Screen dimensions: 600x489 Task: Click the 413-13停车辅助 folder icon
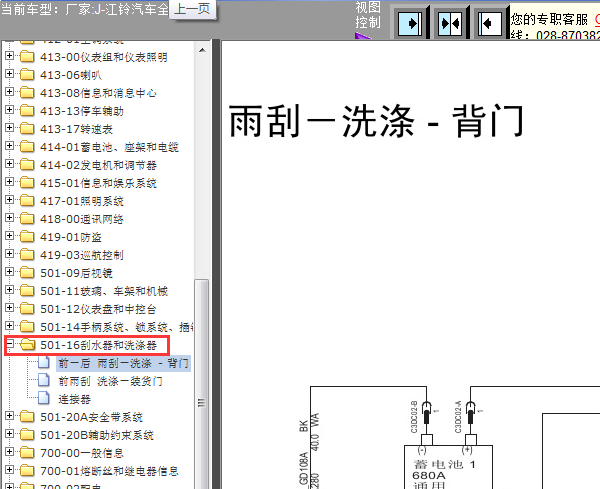pos(27,111)
